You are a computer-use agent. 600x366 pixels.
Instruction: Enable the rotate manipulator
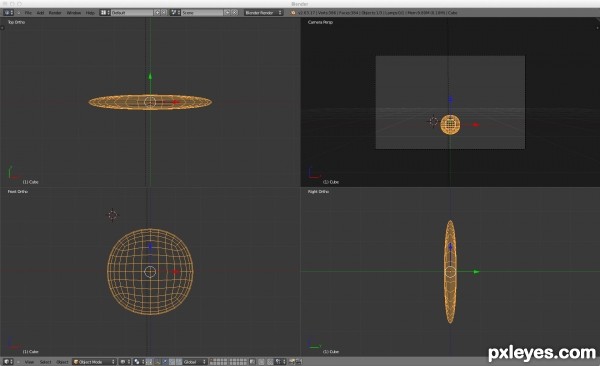coord(172,362)
